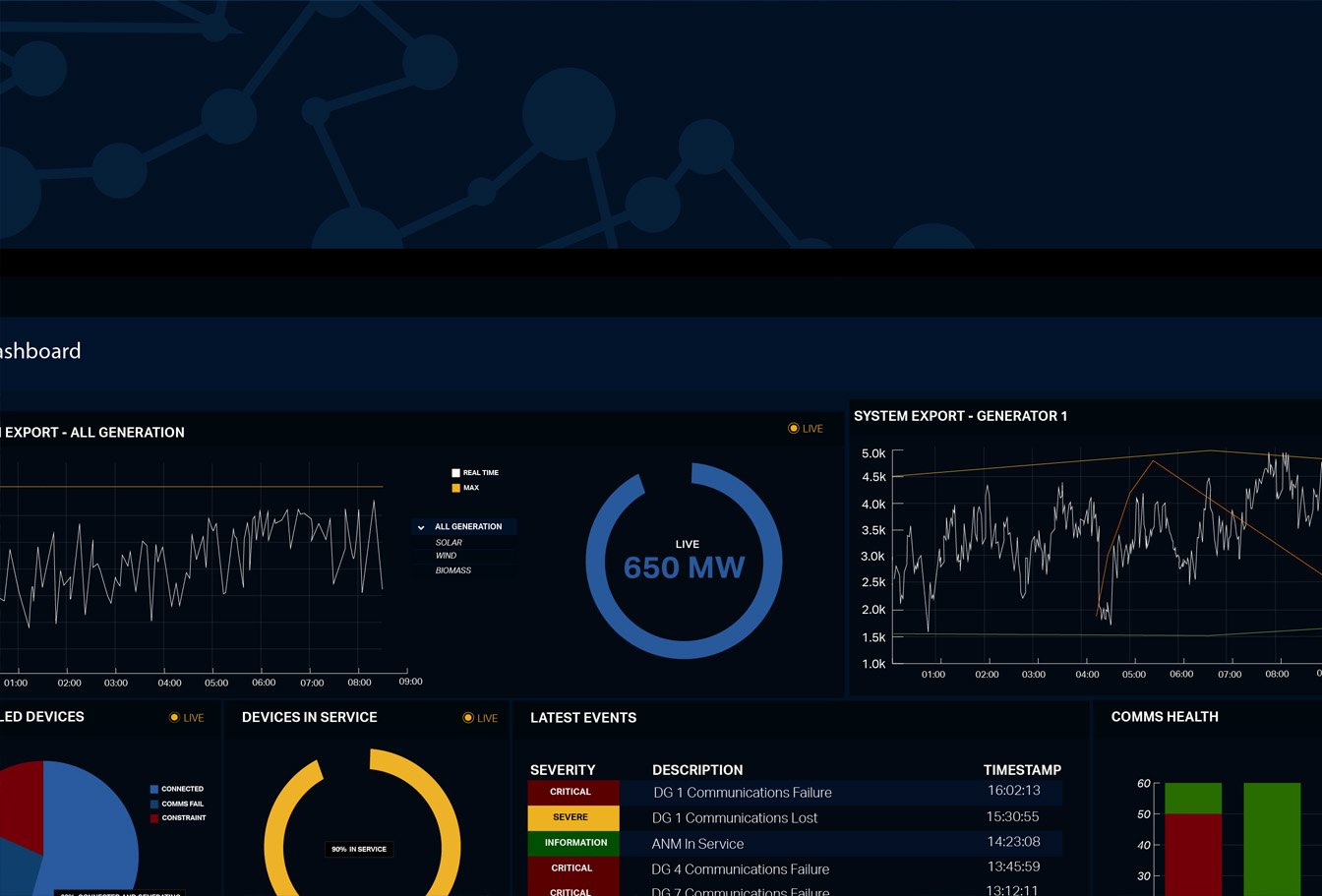Click the red CONSTRAINT legend square
The height and width of the screenshot is (896, 1322).
pyautogui.click(x=154, y=818)
